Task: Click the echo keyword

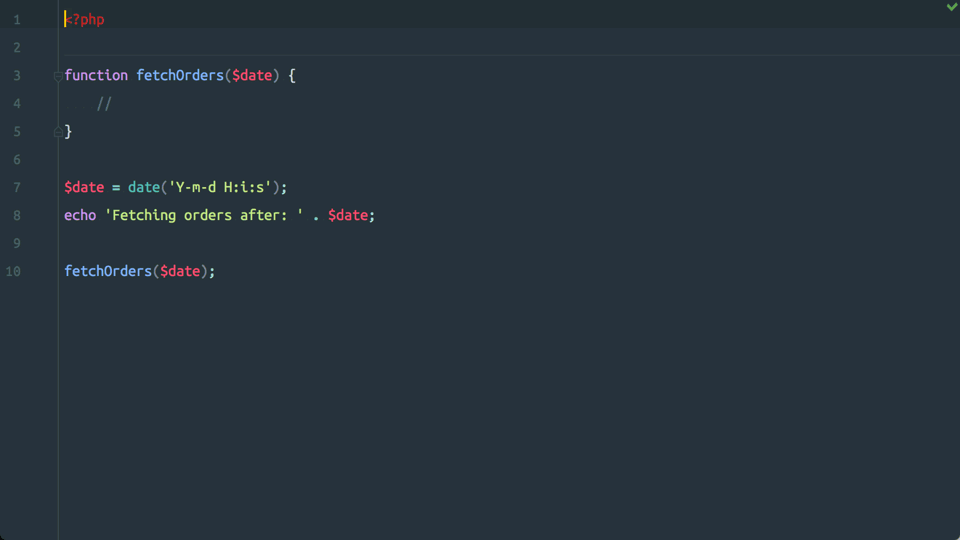Action: [x=80, y=216]
